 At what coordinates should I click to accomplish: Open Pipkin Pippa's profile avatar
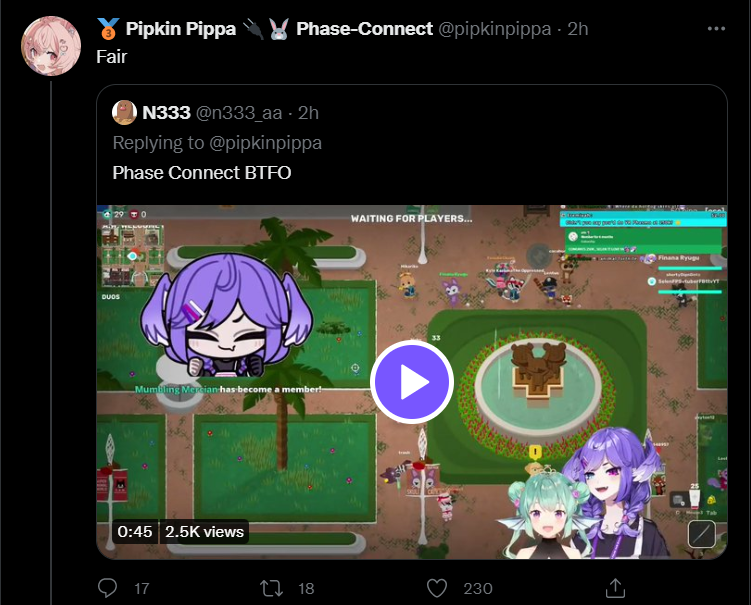(51, 46)
